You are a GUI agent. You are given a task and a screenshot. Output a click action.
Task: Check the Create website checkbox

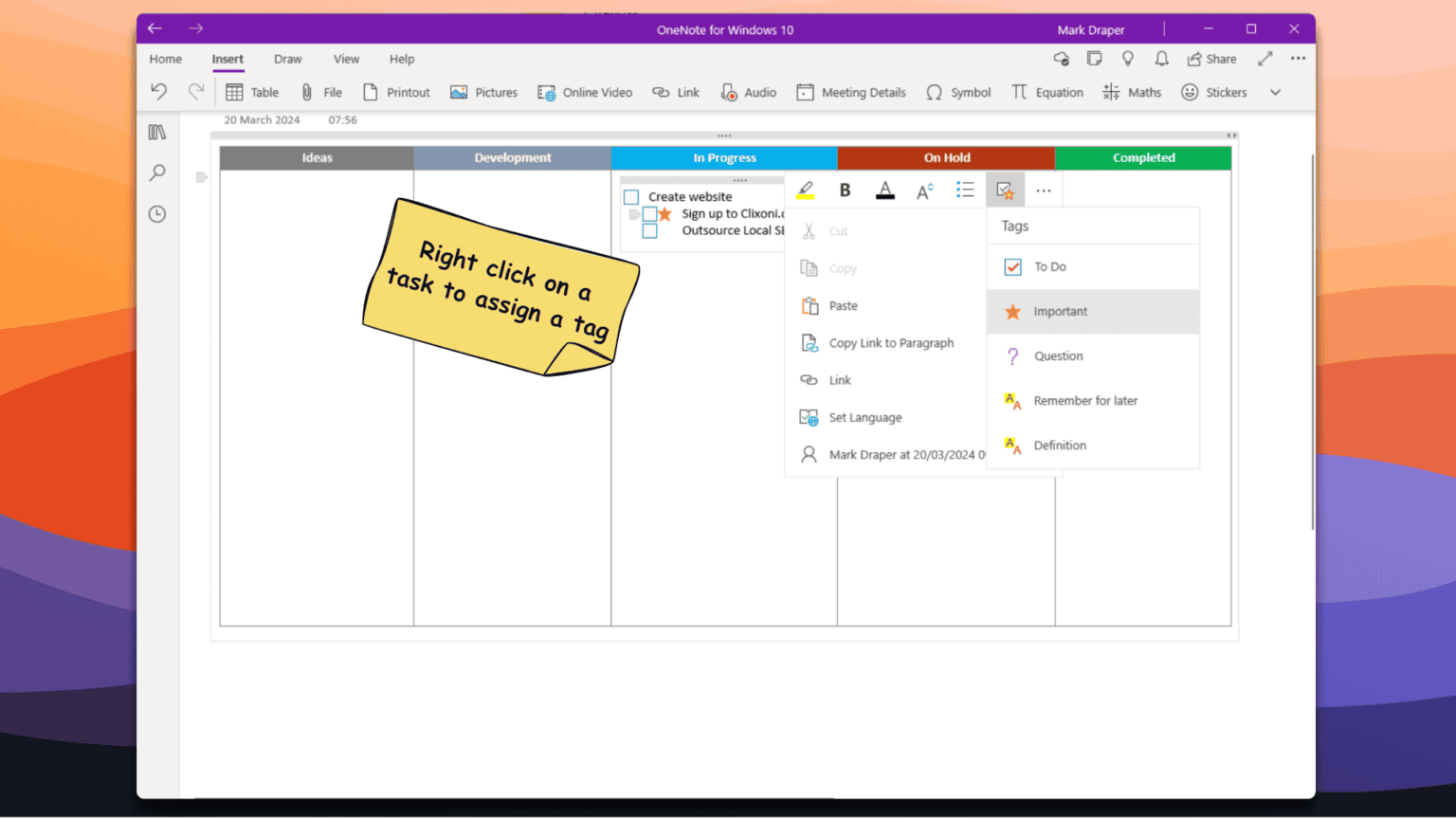tap(631, 197)
